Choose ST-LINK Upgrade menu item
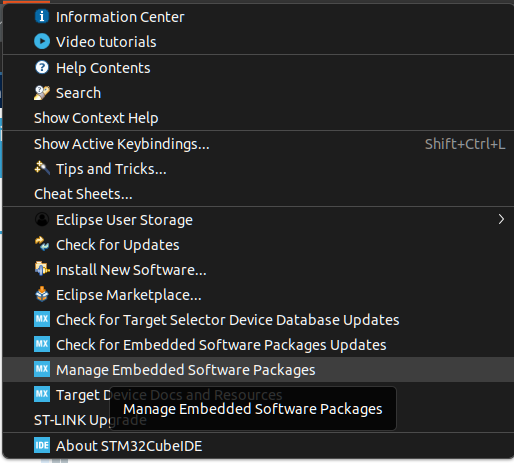Viewport: 514px width, 463px height. pyautogui.click(x=258, y=420)
